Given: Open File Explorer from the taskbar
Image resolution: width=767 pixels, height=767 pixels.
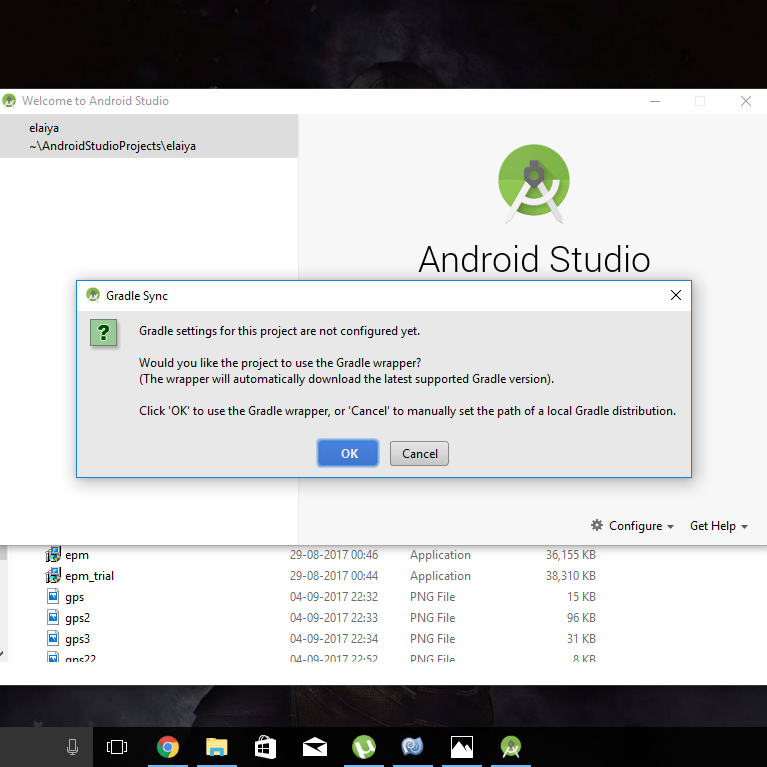Looking at the screenshot, I should pyautogui.click(x=217, y=747).
